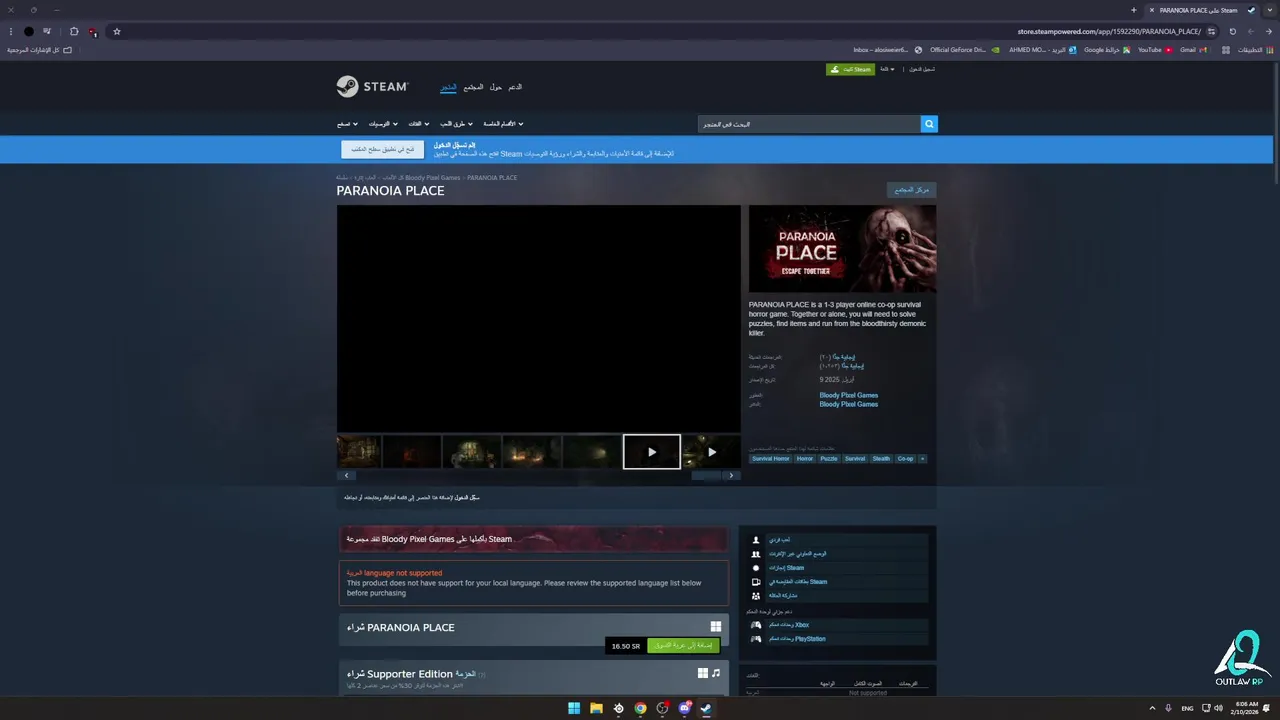Click the green Add to Cart button
The width and height of the screenshot is (1280, 720).
click(x=683, y=646)
